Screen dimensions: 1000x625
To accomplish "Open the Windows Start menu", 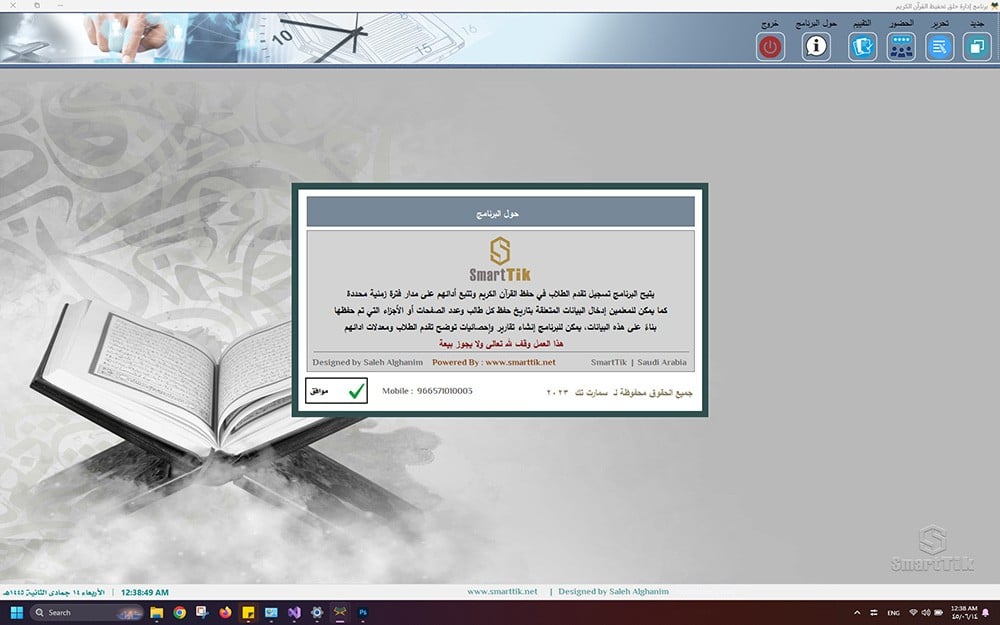I will coord(15,612).
